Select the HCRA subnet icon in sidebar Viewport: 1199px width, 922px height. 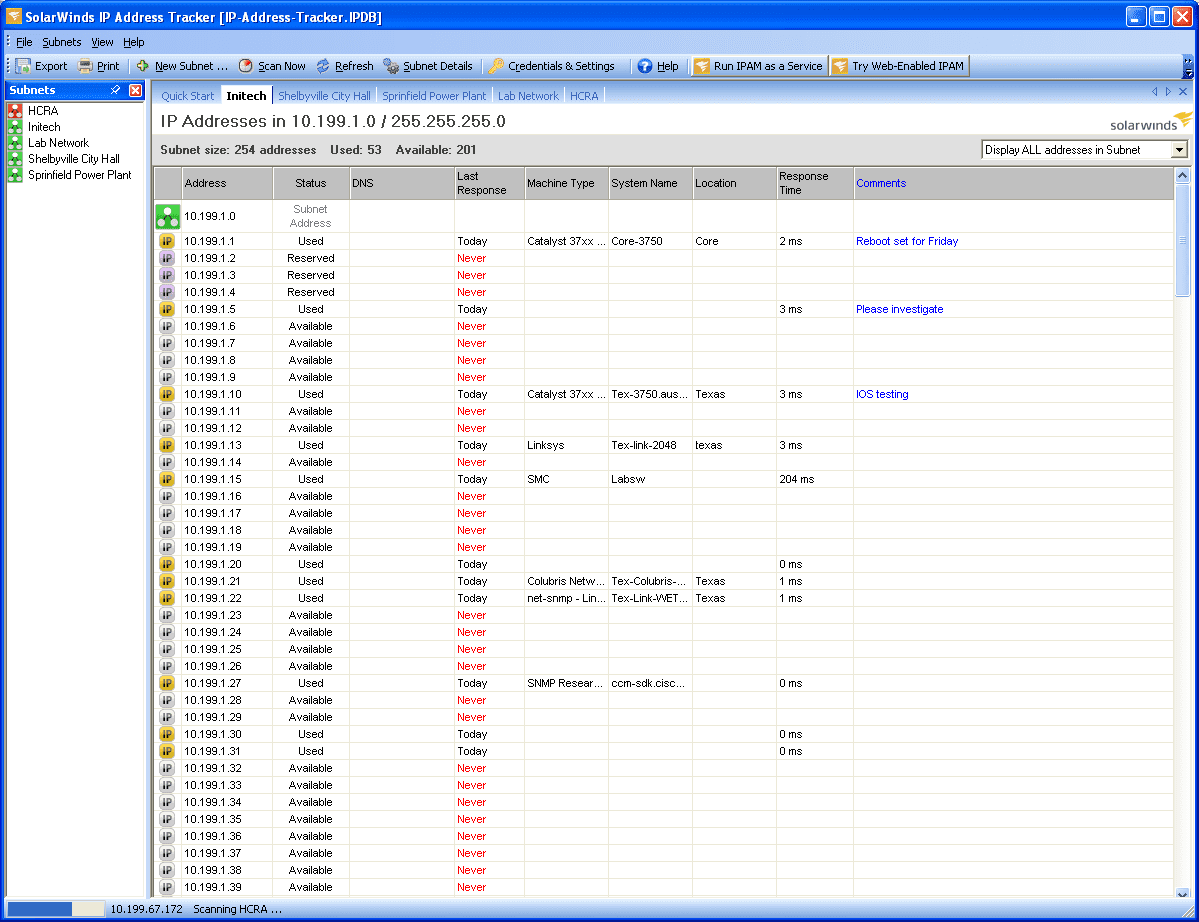15,111
